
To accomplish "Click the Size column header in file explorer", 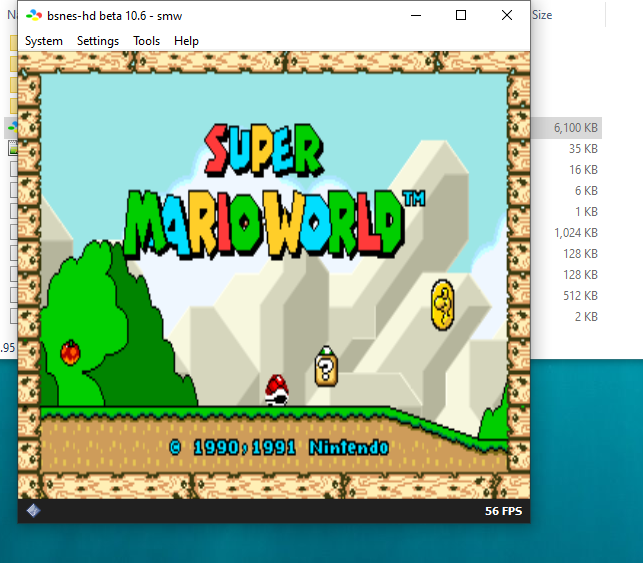I will [x=542, y=15].
